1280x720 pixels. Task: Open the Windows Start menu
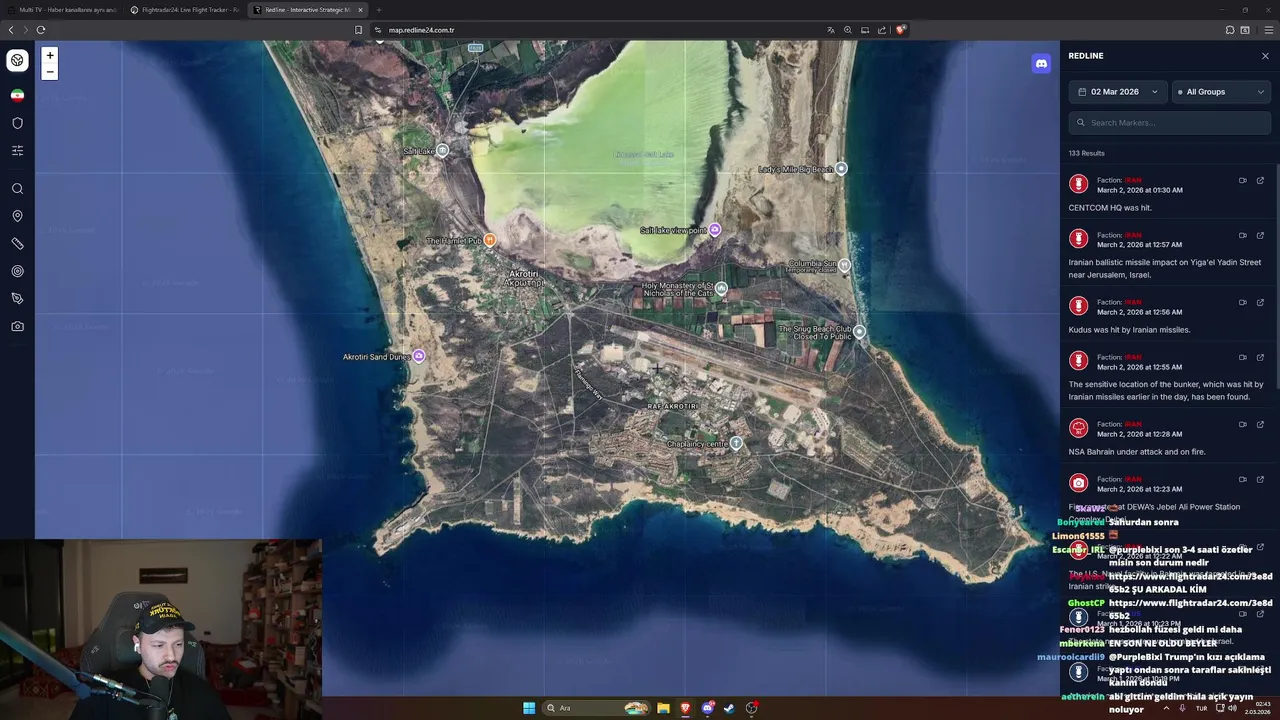(x=529, y=708)
